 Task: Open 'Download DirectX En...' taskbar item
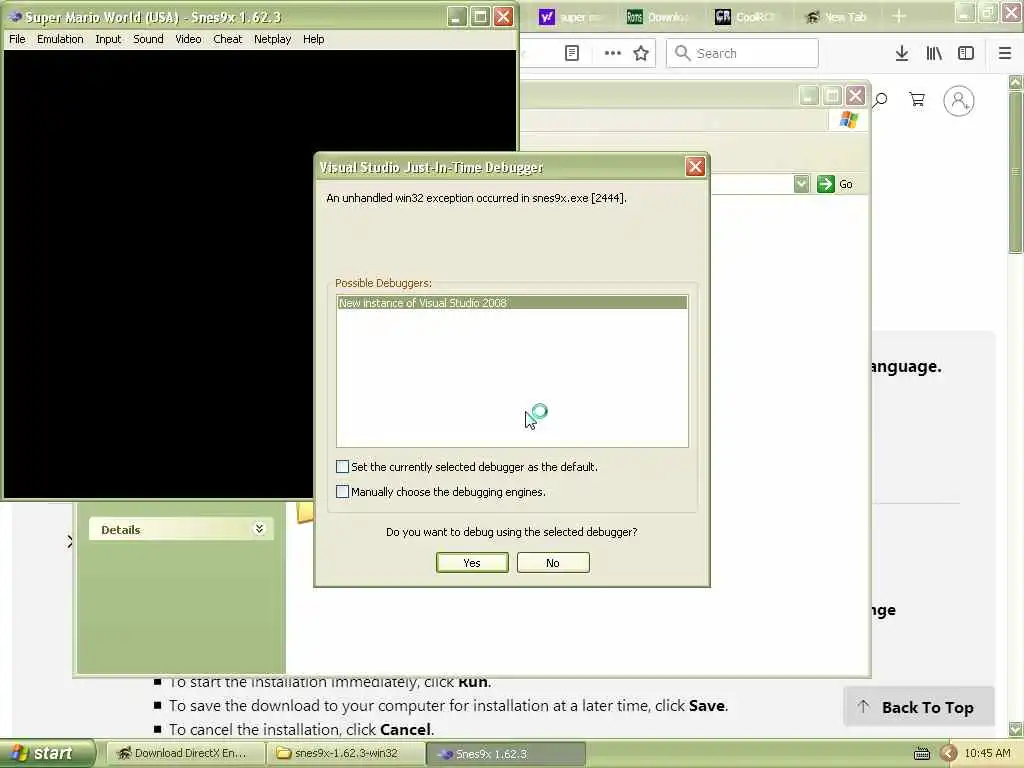(x=185, y=753)
